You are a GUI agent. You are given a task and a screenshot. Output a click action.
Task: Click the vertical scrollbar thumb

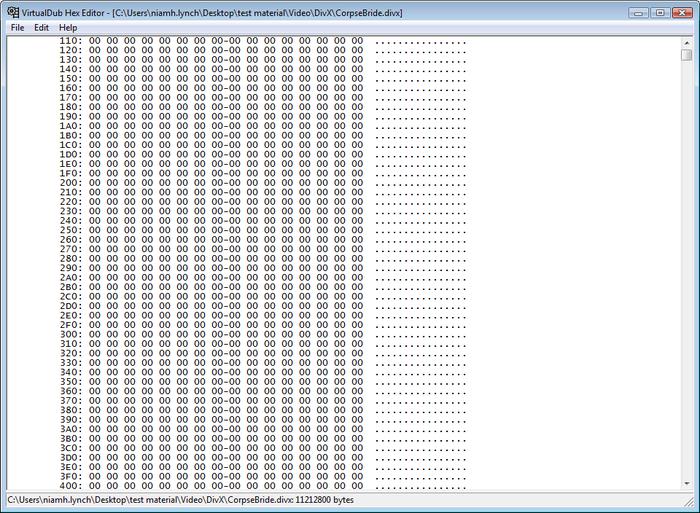click(x=687, y=55)
